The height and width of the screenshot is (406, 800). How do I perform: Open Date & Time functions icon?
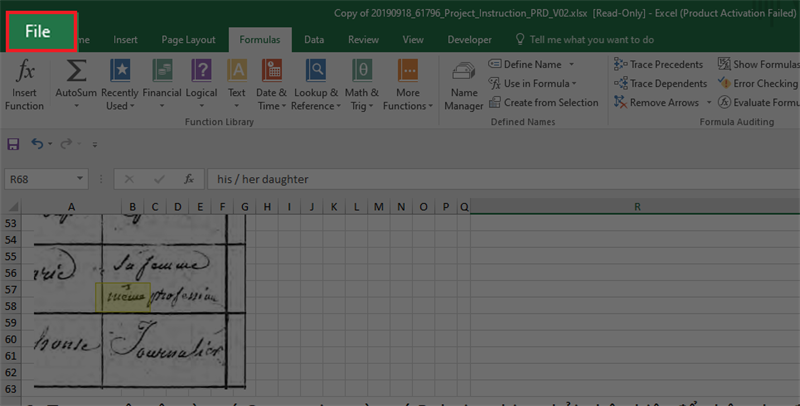pyautogui.click(x=272, y=70)
